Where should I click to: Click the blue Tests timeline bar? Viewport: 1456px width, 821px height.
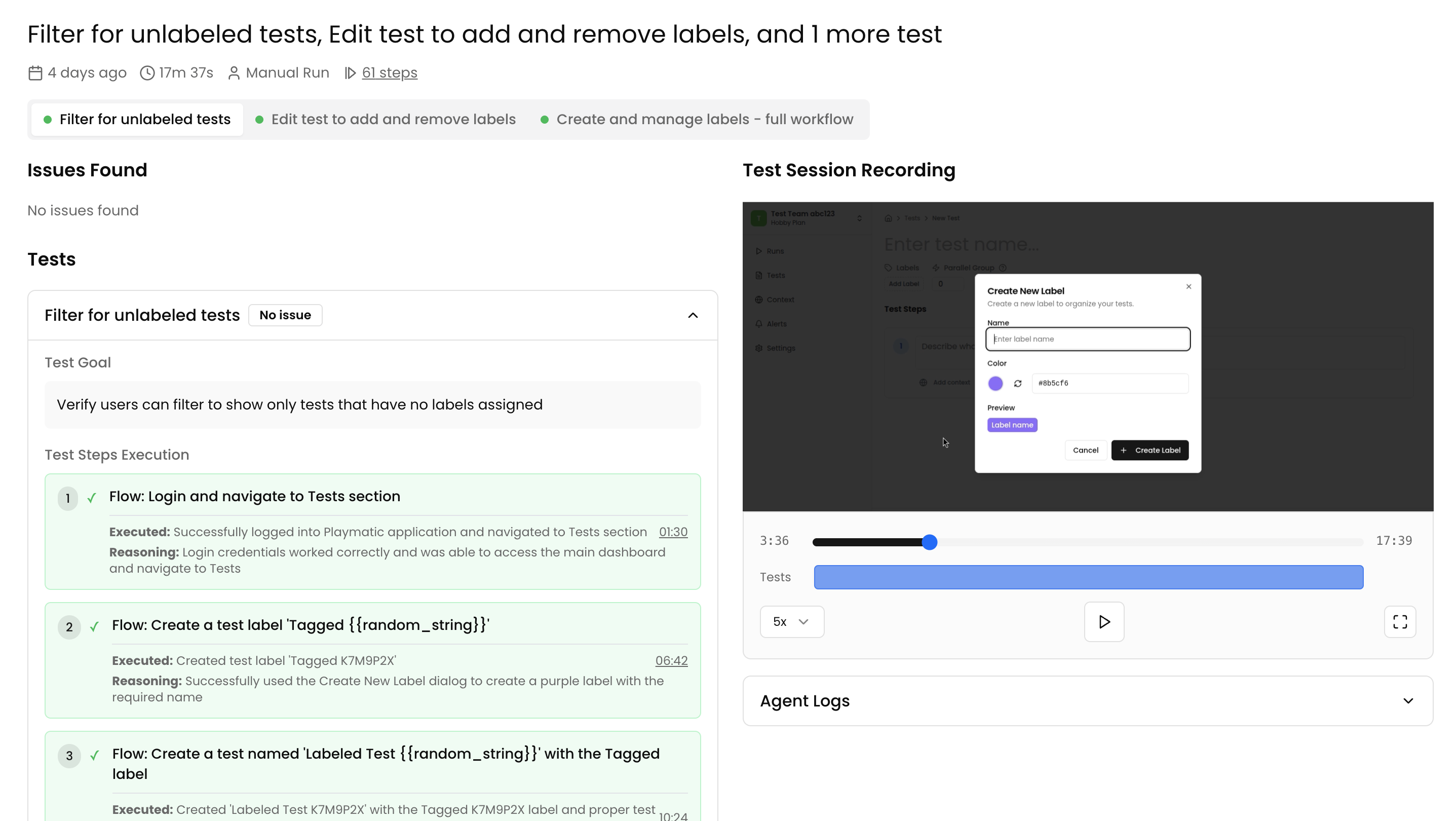click(1088, 577)
